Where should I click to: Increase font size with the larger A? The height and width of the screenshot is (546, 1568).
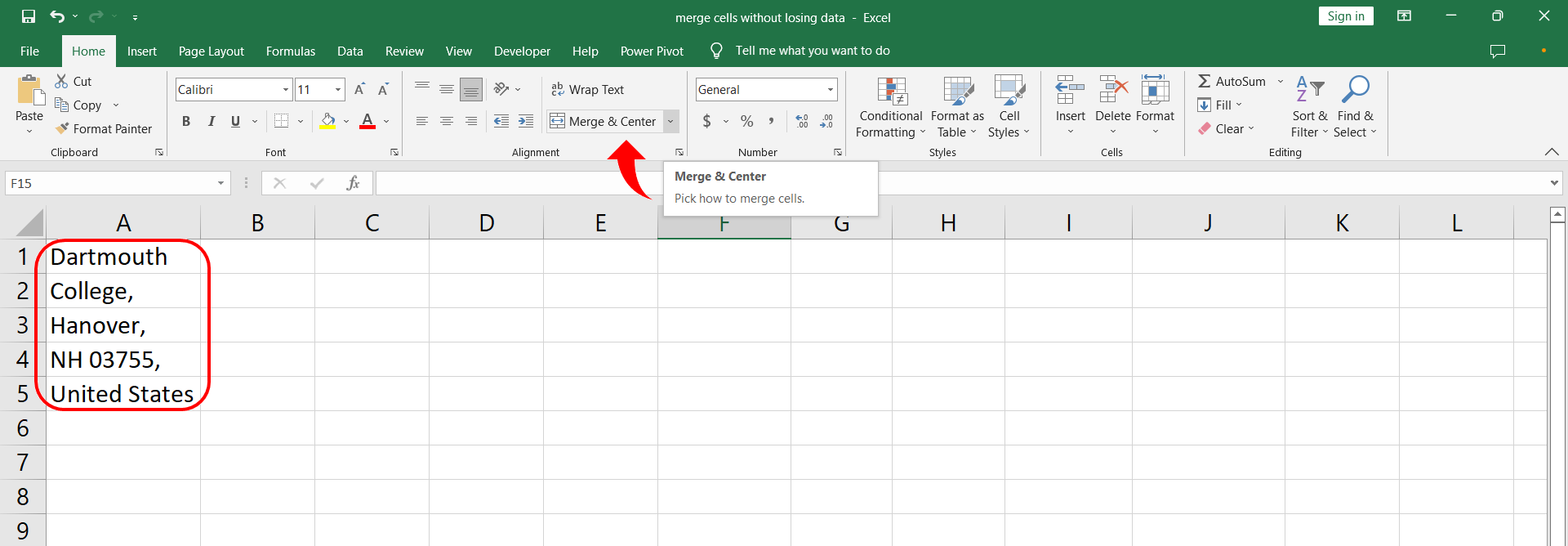(x=359, y=89)
